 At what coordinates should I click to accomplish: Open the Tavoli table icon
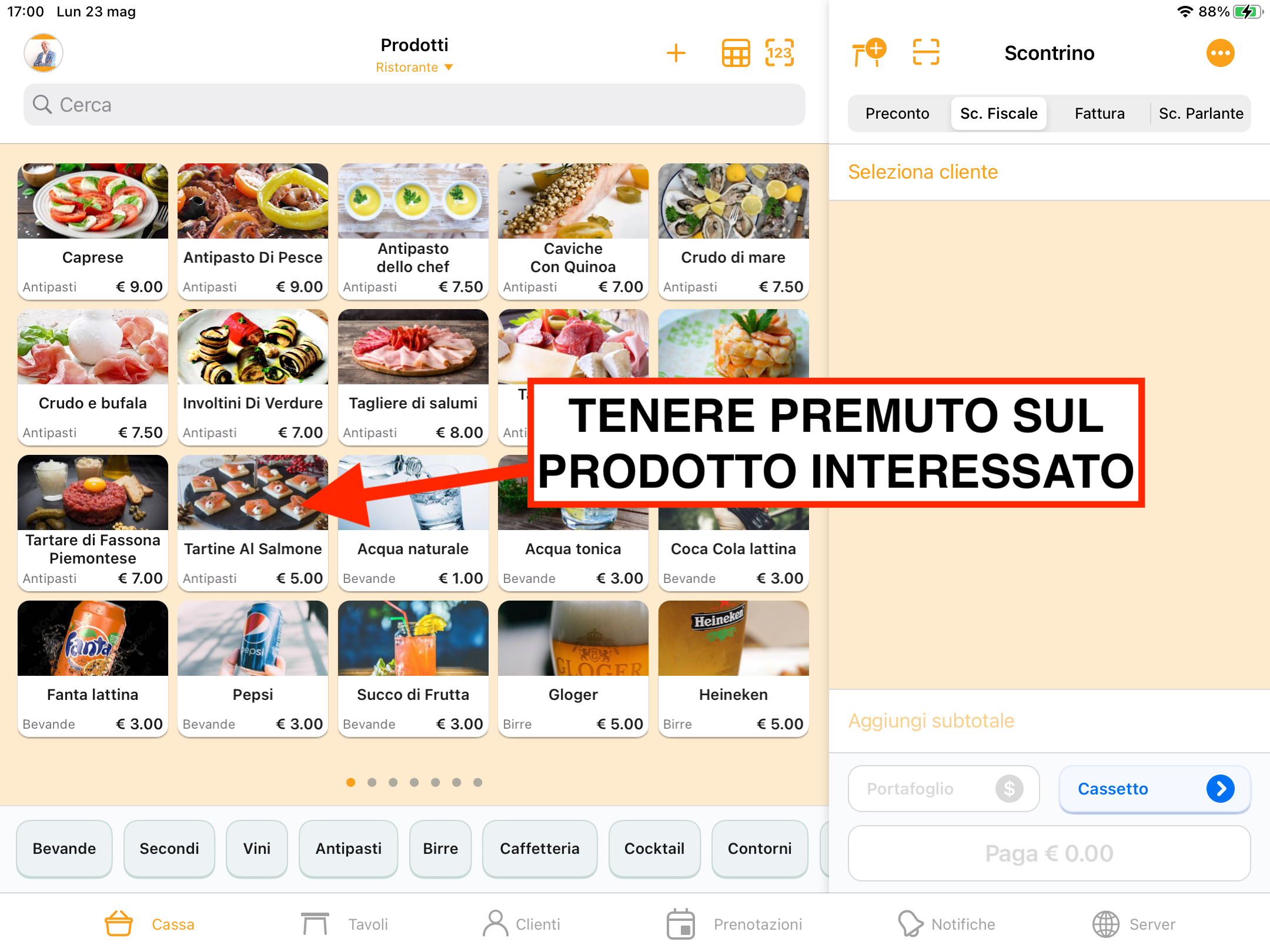pyautogui.click(x=315, y=924)
